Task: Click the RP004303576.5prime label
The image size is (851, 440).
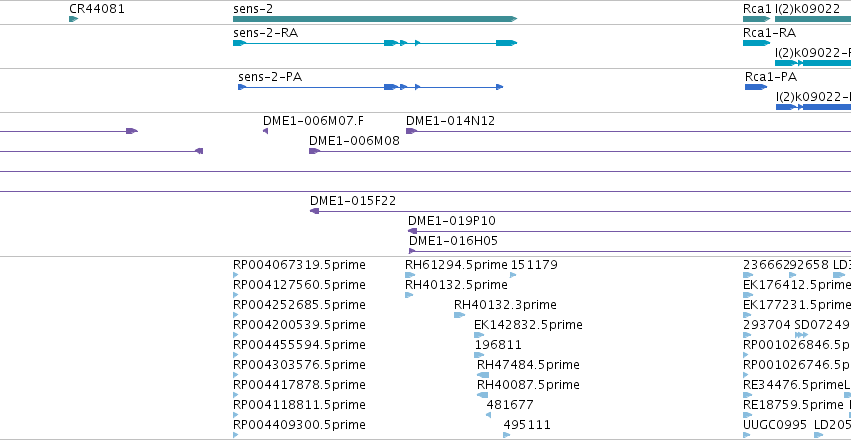Action: (x=299, y=365)
